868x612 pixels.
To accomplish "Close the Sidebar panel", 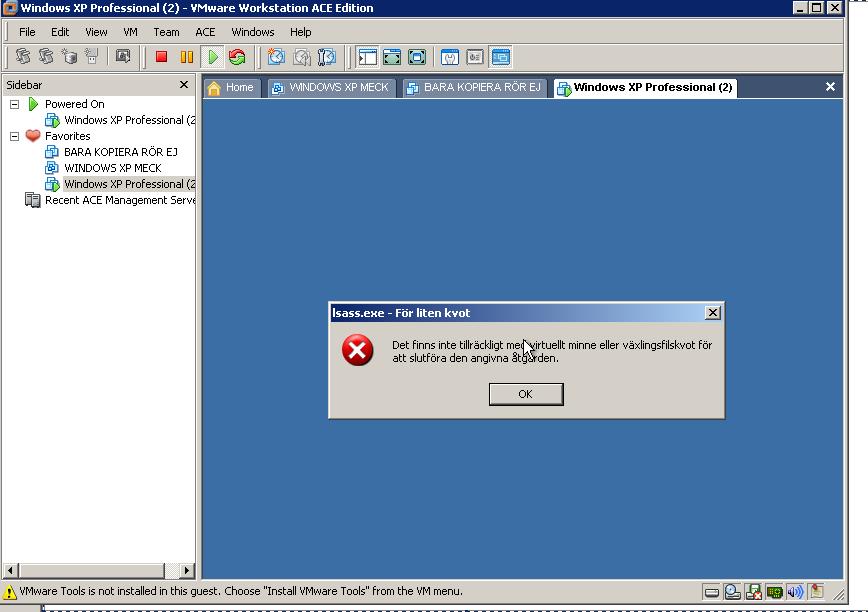I will pyautogui.click(x=184, y=85).
